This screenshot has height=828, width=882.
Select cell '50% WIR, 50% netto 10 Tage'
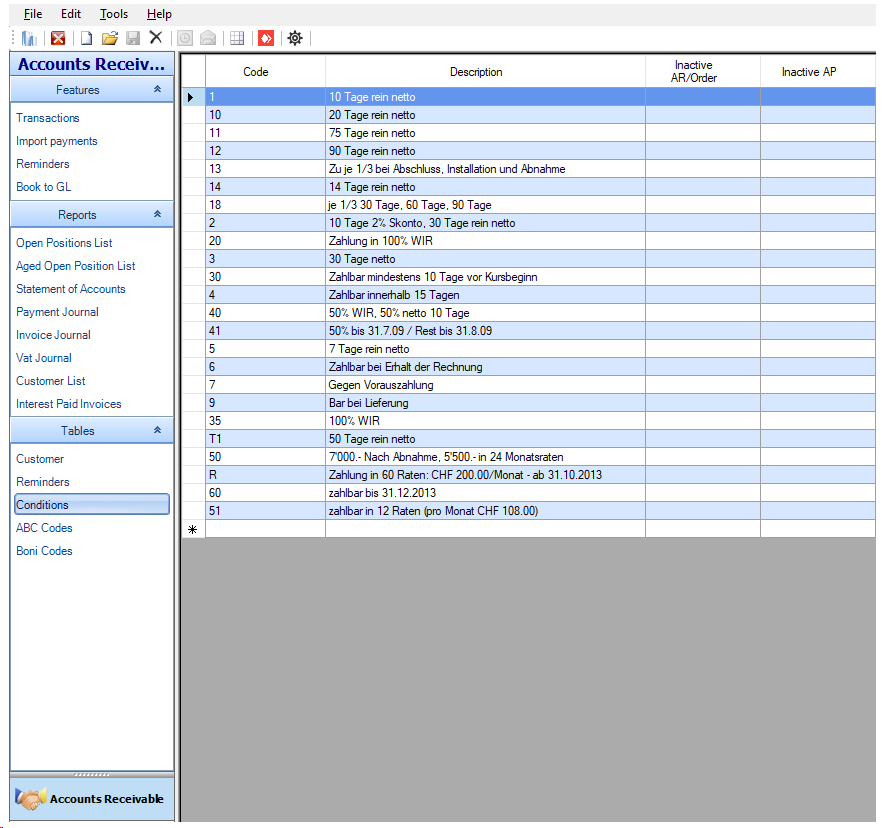485,313
